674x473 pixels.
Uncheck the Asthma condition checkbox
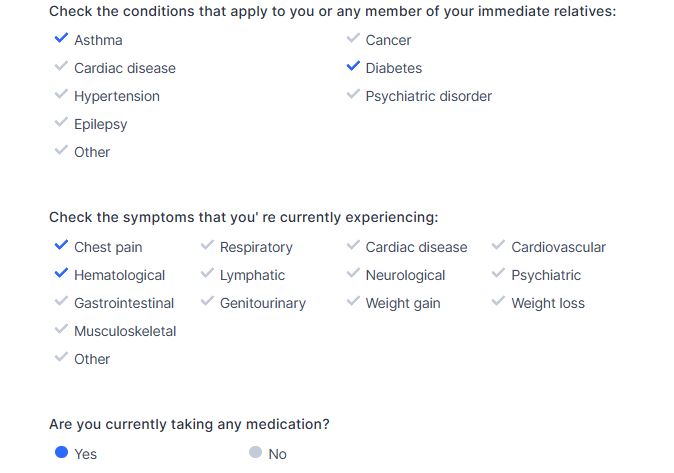pyautogui.click(x=62, y=40)
